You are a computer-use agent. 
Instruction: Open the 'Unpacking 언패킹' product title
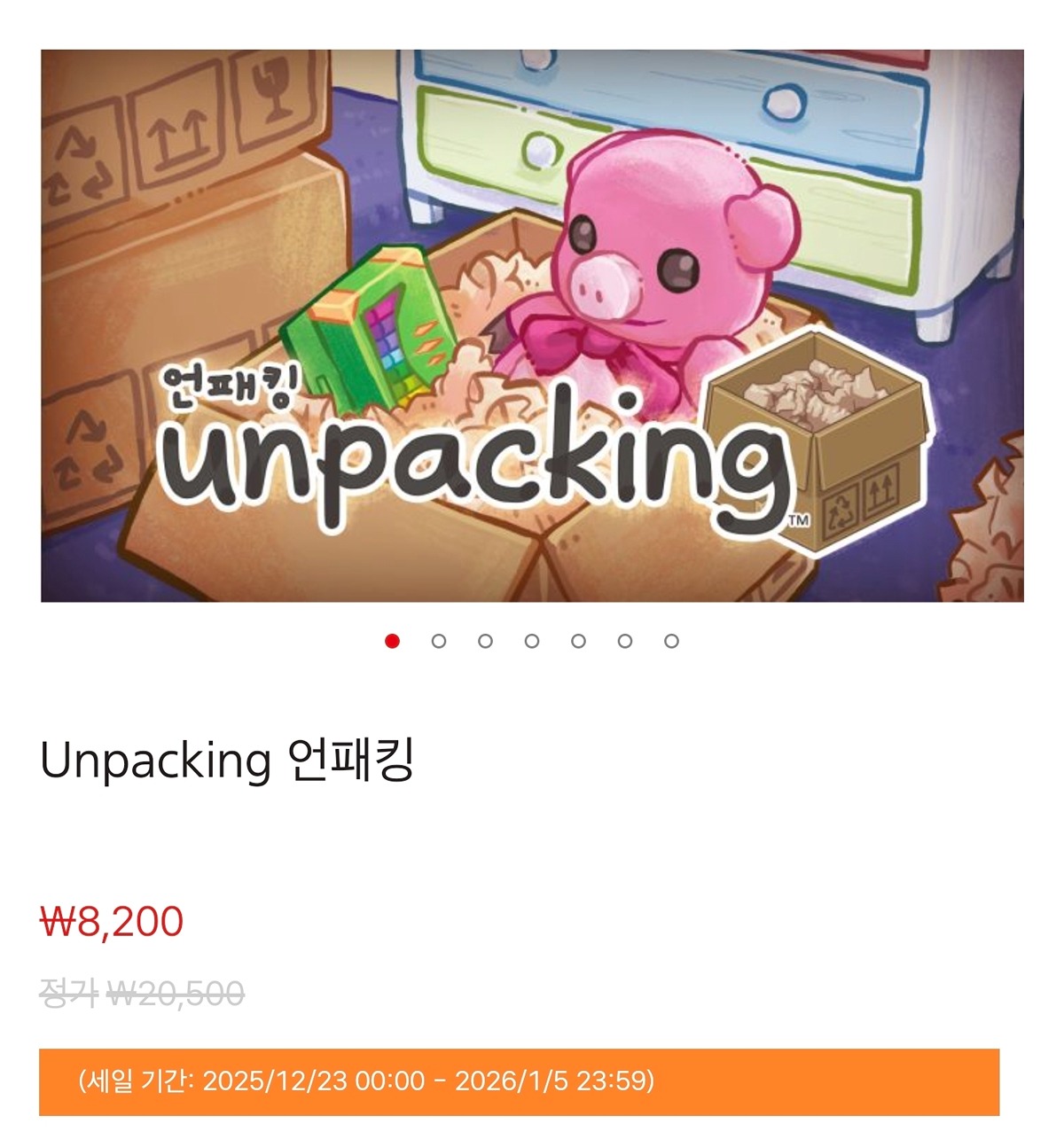pyautogui.click(x=227, y=761)
